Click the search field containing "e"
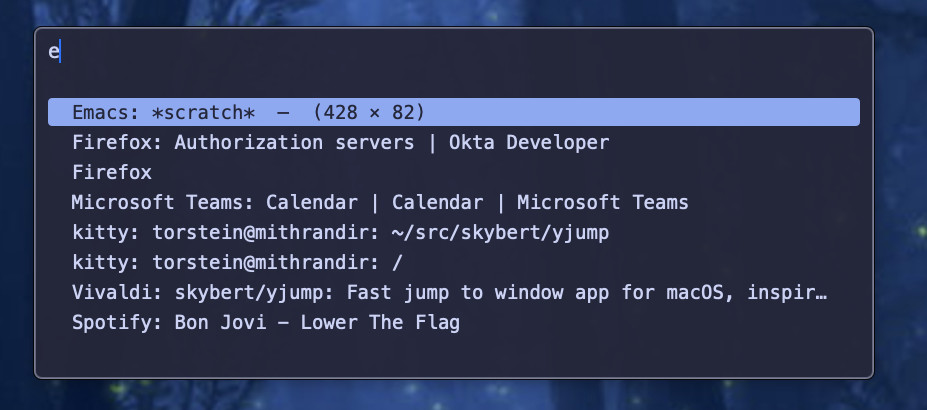The height and width of the screenshot is (410, 927). 450,53
